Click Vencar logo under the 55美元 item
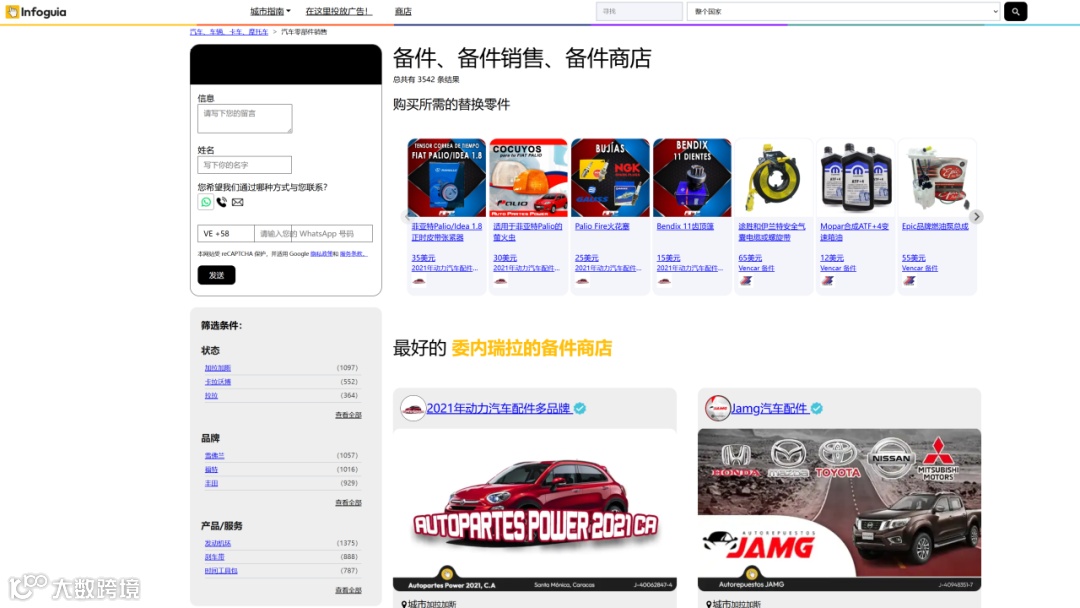The image size is (1080, 608). pyautogui.click(x=909, y=281)
